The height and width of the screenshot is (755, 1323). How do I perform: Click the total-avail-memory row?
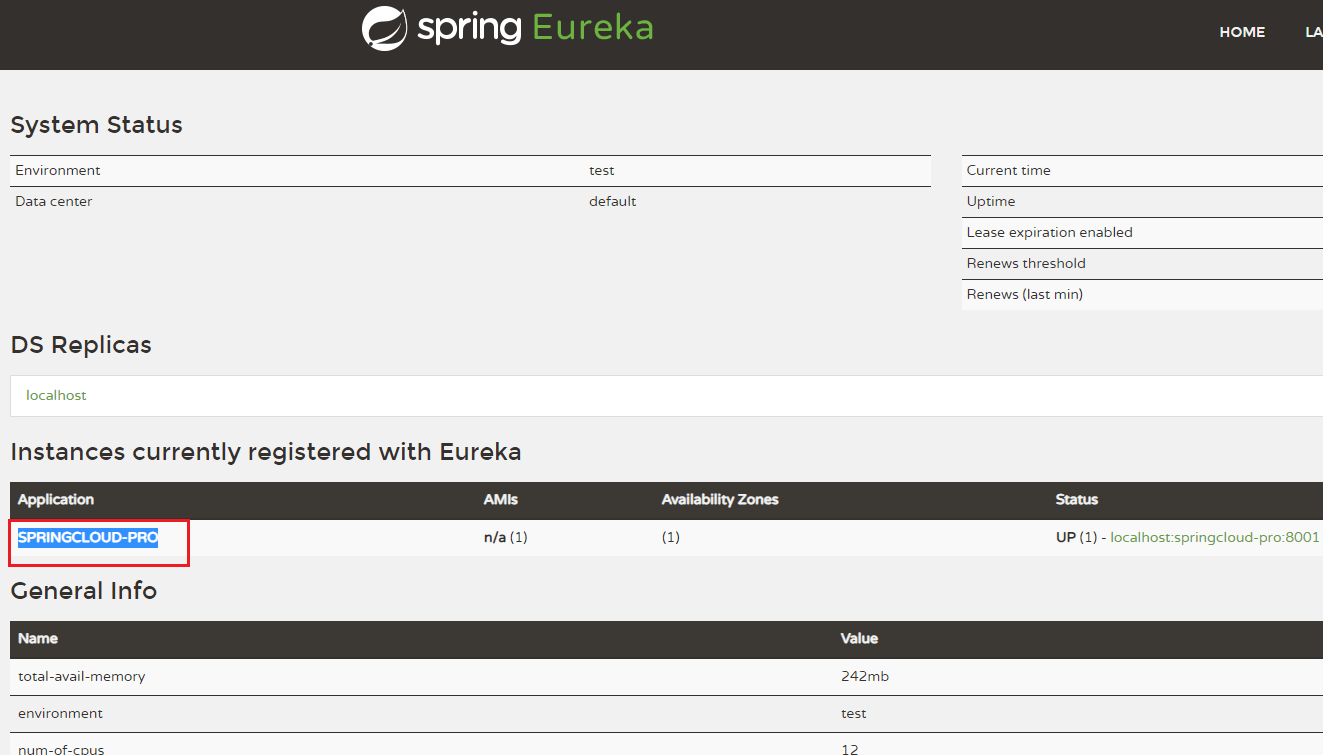(666, 677)
